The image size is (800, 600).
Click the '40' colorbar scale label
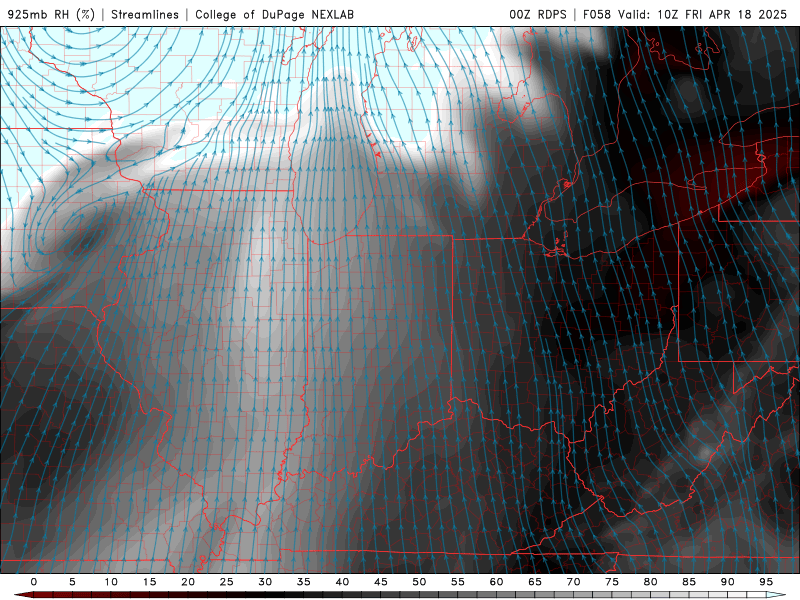342,582
